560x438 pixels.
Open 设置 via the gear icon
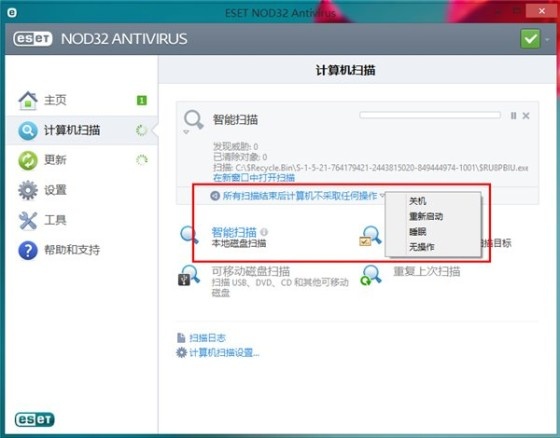point(28,190)
